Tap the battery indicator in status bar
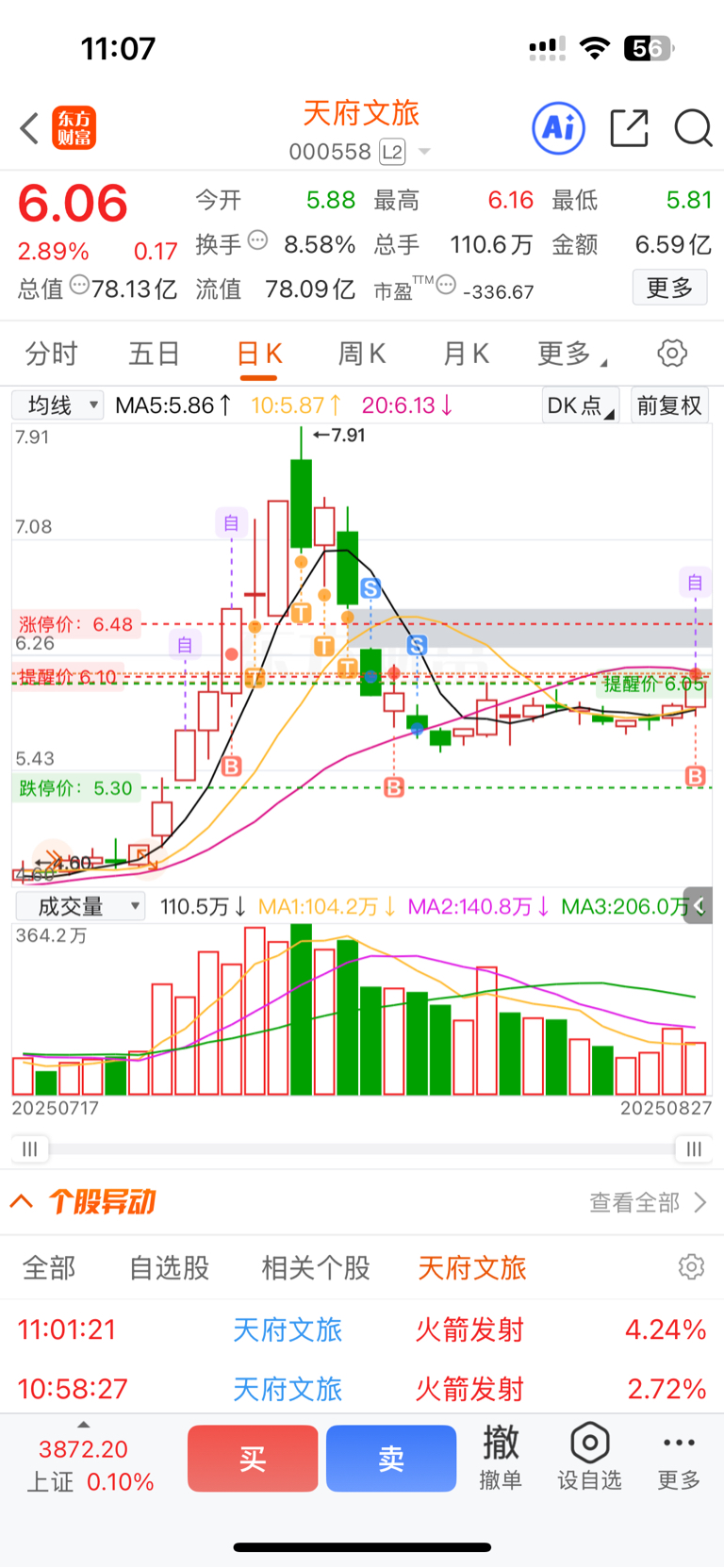 [x=649, y=48]
